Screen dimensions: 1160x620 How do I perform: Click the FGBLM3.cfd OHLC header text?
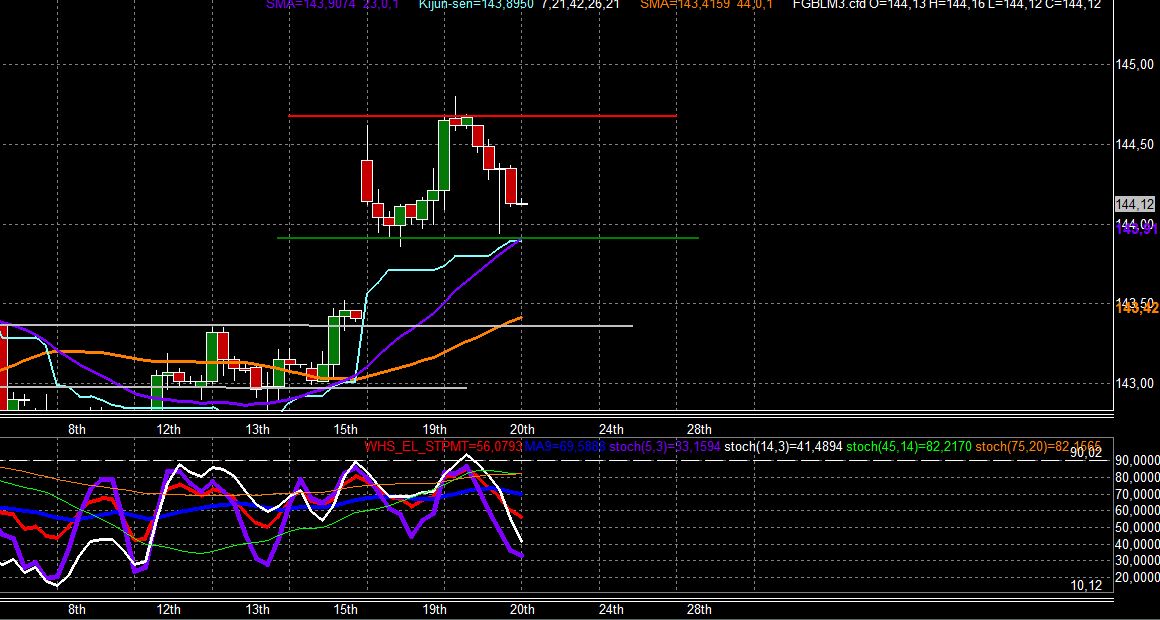click(946, 4)
